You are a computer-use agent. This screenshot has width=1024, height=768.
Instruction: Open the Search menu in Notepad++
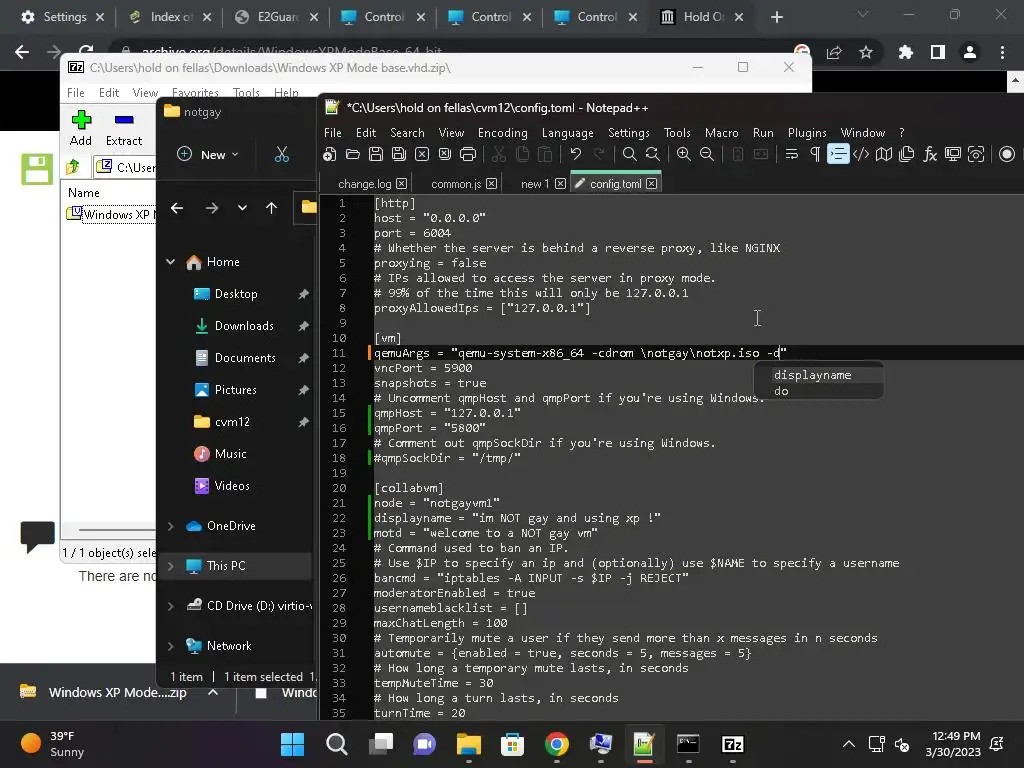tap(408, 133)
